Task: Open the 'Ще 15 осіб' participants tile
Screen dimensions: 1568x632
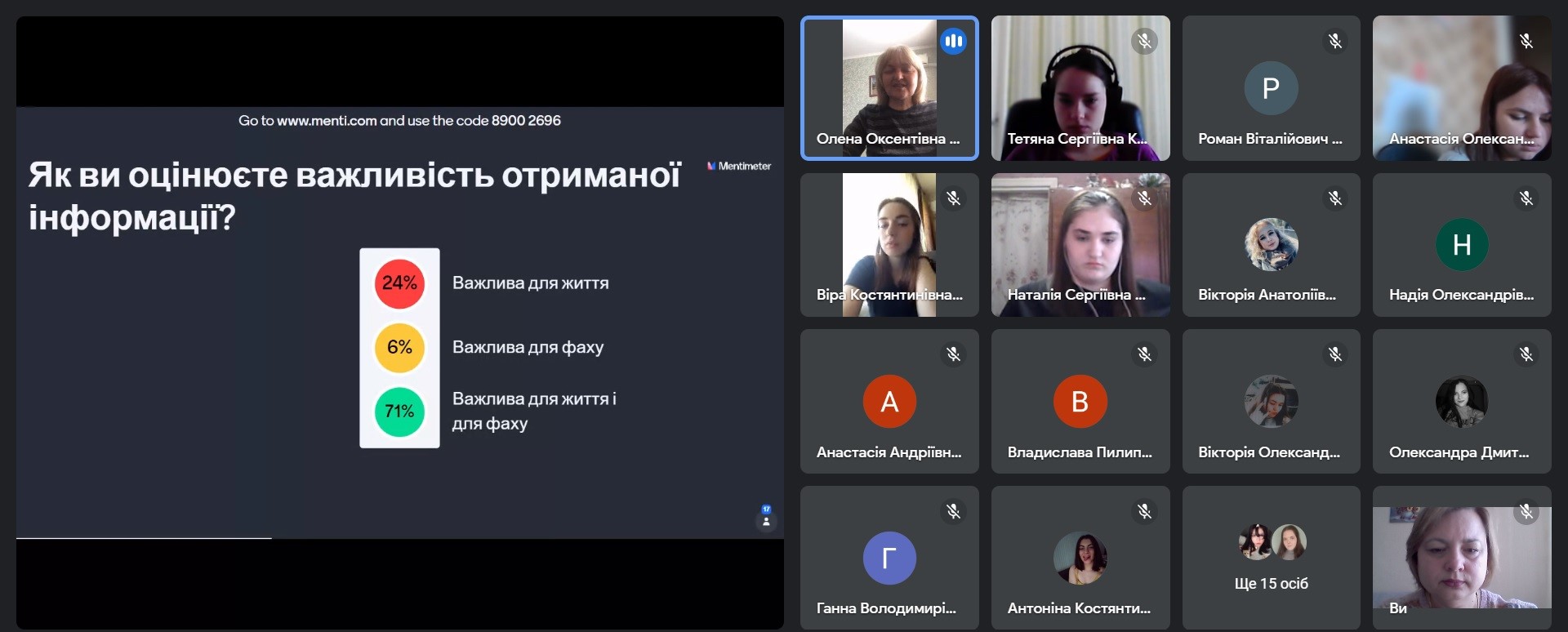Action: point(1271,559)
